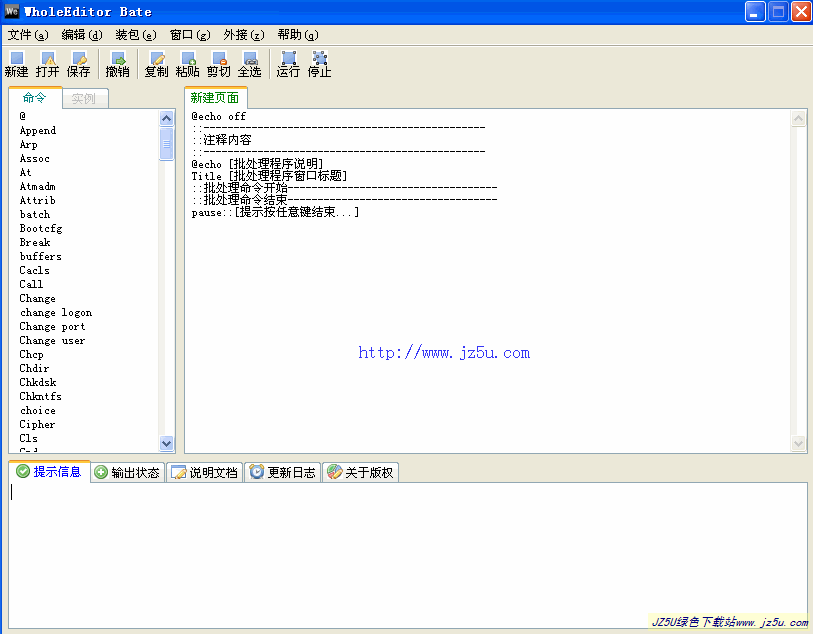Select the Assoc command

tap(34, 158)
